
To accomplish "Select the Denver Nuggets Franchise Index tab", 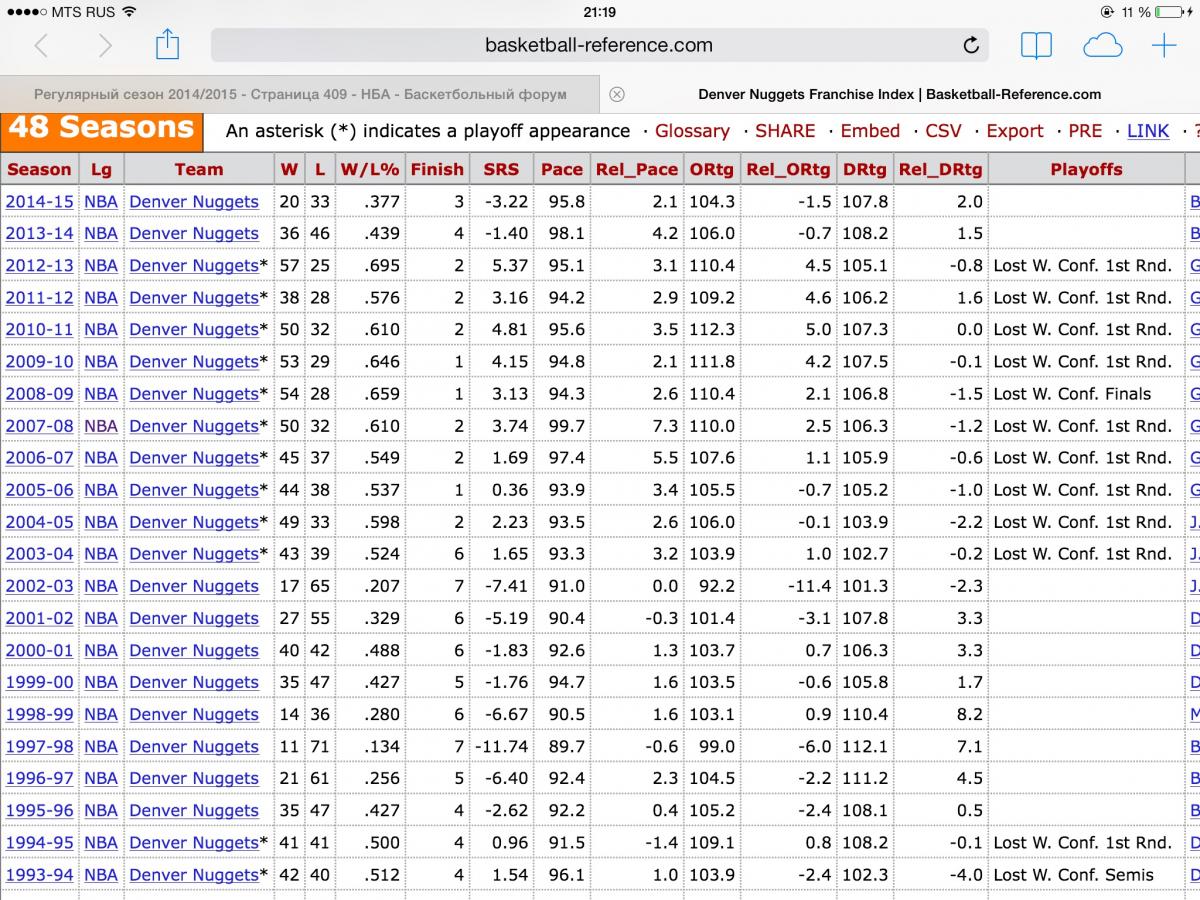I will pos(900,94).
